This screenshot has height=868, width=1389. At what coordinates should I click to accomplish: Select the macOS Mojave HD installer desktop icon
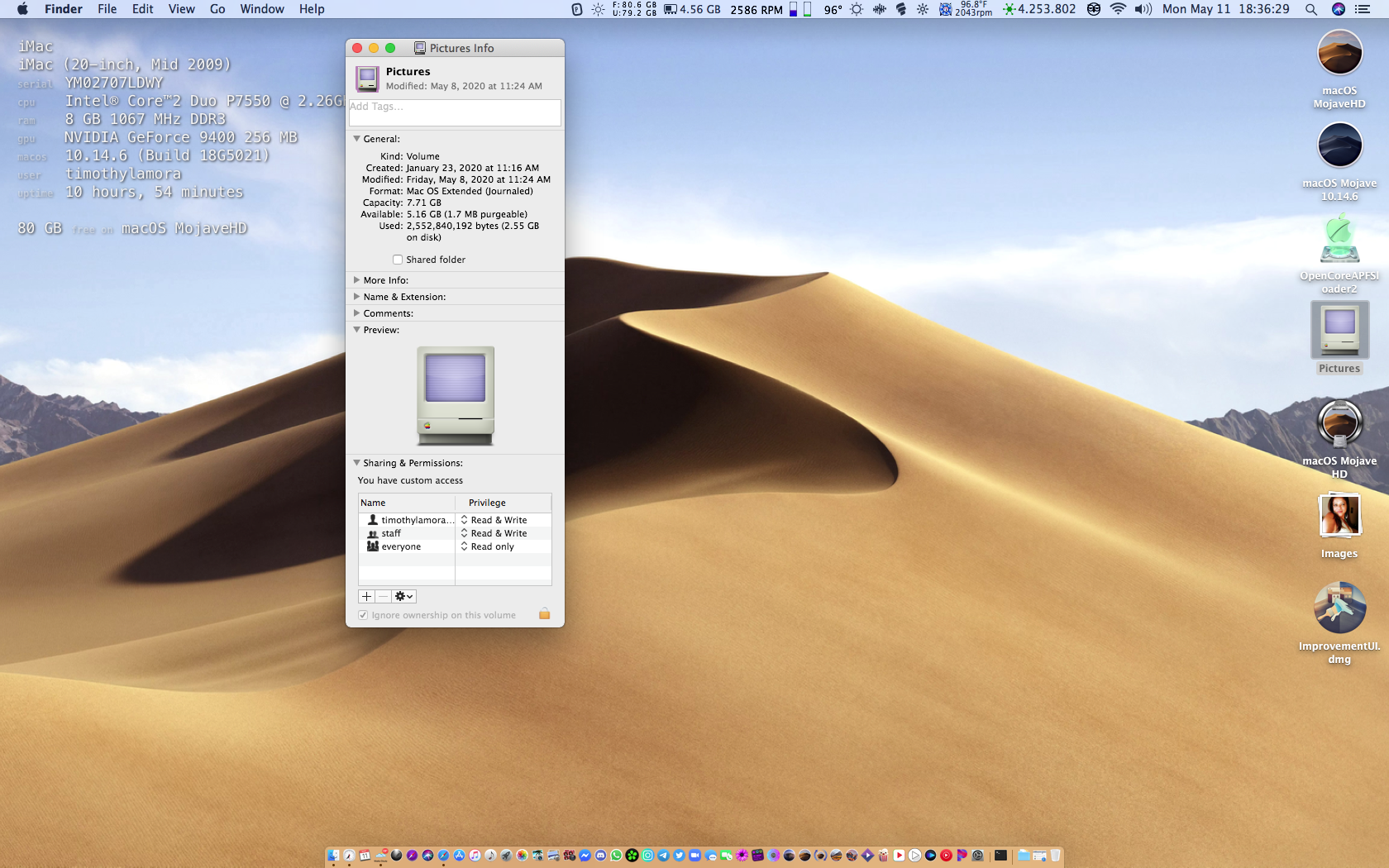(x=1339, y=423)
